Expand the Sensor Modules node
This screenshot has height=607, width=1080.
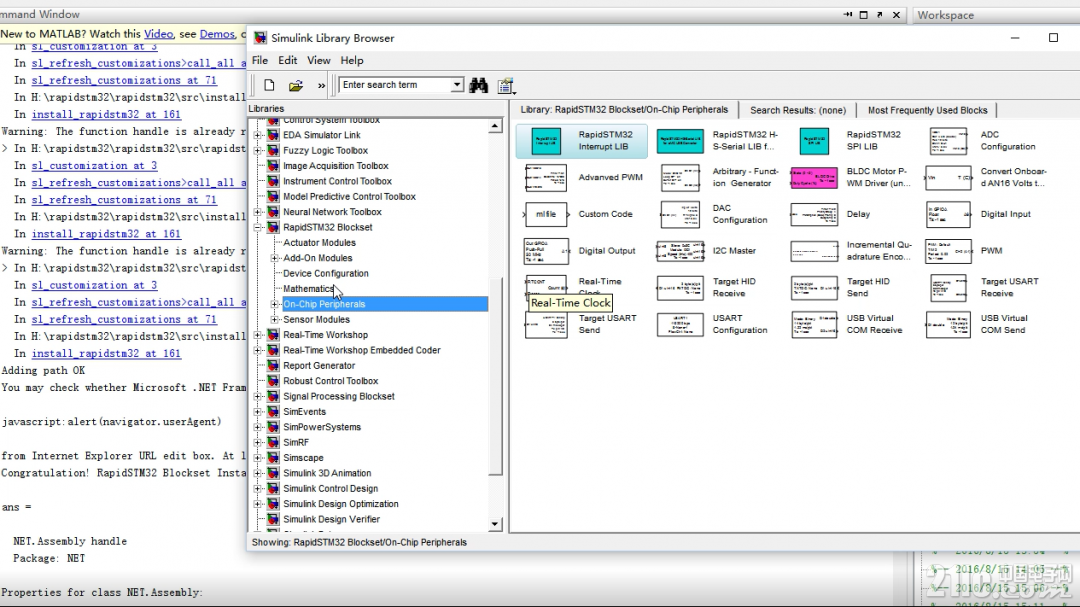274,320
